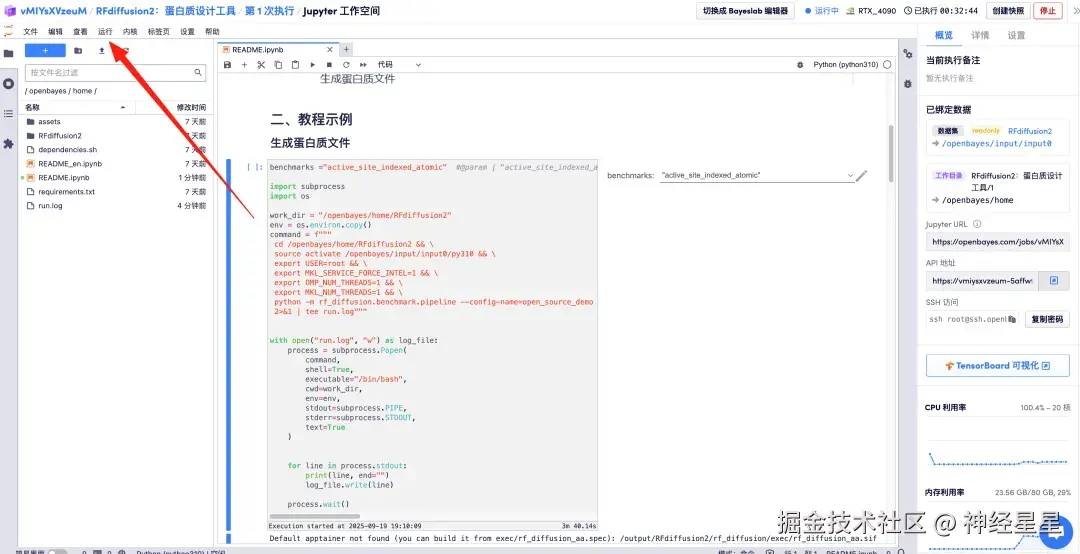Screen dimensions: 1080x554
Task: Sort files by 名称 column
Action: 76,107
